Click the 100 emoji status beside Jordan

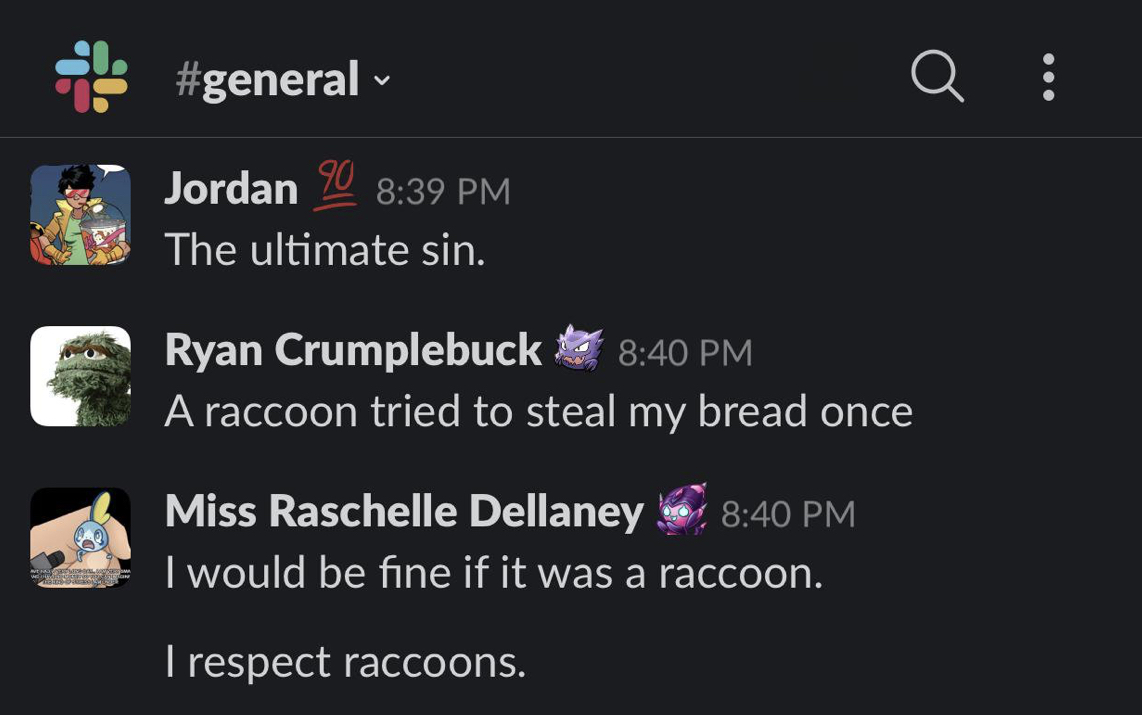[337, 187]
